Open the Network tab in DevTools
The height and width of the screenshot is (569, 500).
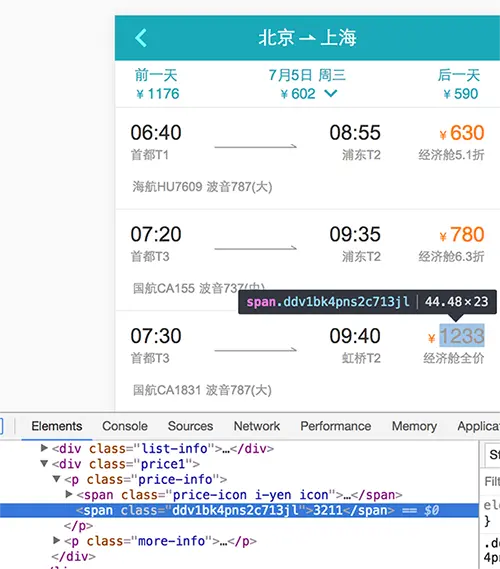pos(257,426)
